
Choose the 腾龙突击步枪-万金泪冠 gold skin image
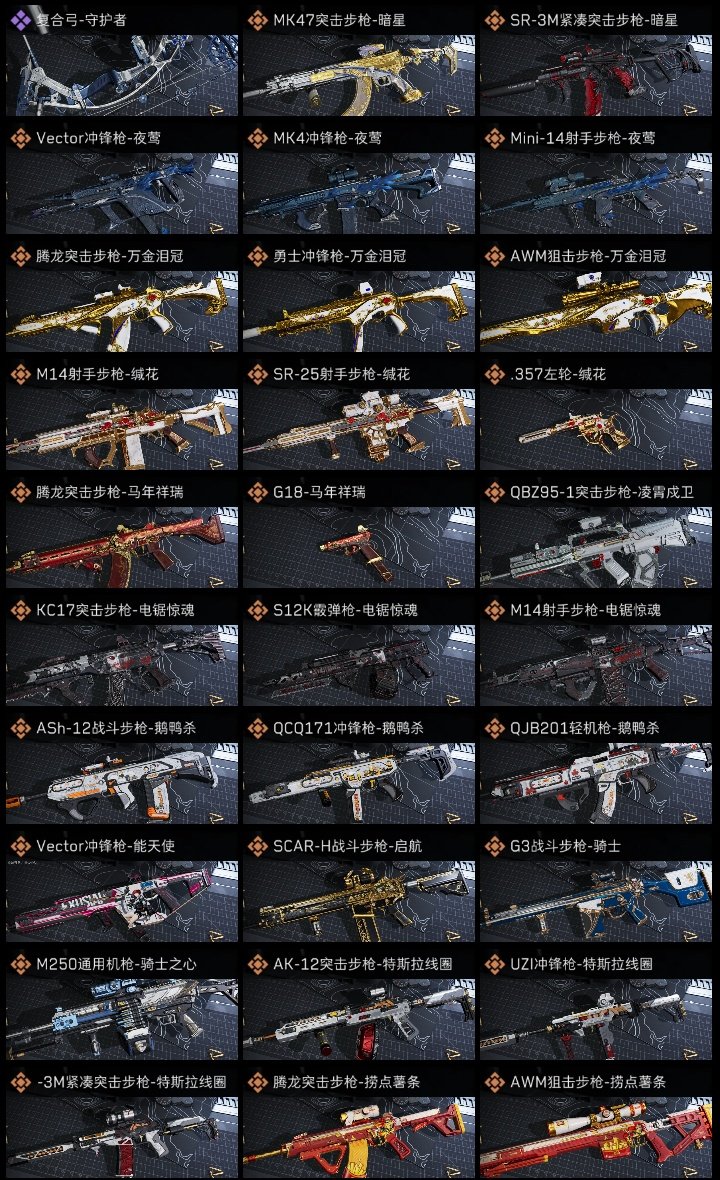pyautogui.click(x=122, y=312)
